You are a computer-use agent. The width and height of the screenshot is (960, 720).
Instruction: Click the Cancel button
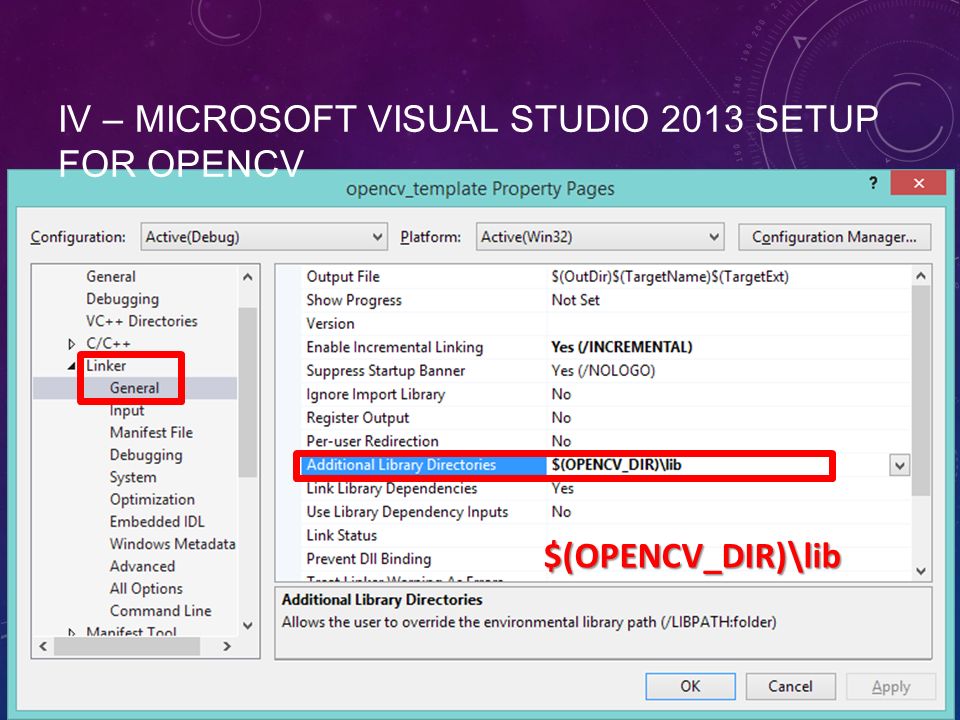point(790,686)
